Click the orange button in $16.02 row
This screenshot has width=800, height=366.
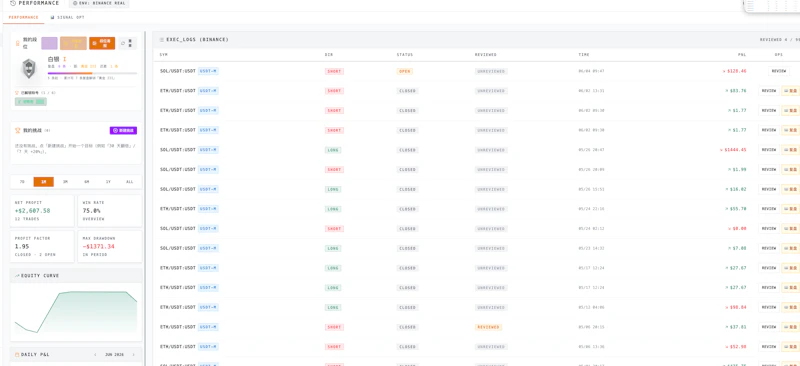(790, 189)
